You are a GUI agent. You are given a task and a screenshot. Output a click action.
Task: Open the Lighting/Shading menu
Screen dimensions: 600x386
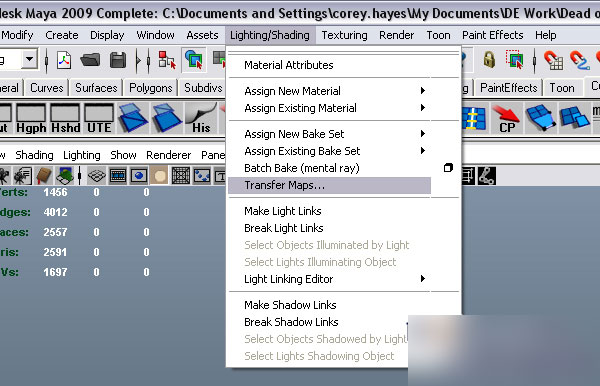[x=270, y=35]
